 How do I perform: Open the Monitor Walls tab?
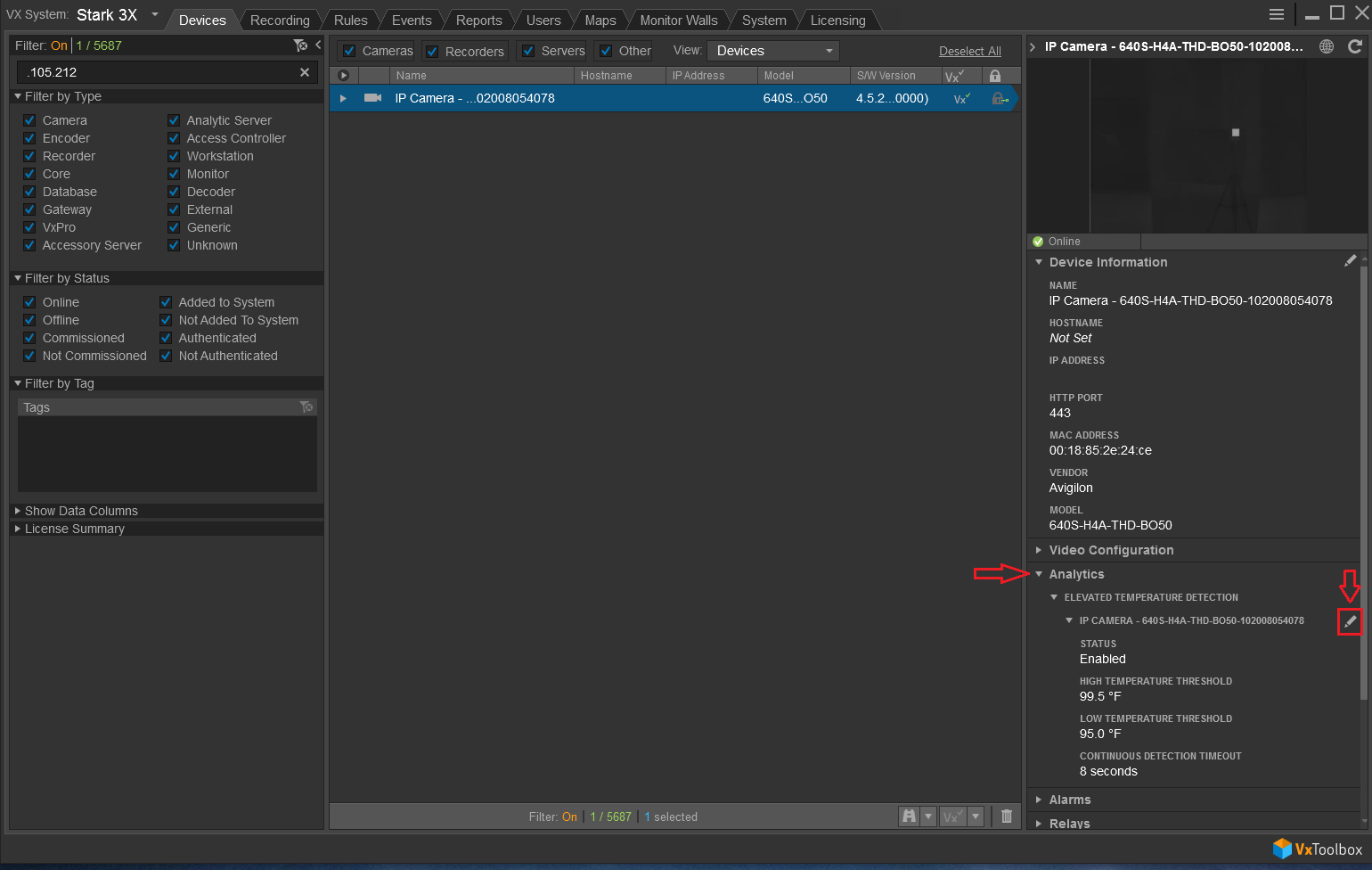point(678,20)
